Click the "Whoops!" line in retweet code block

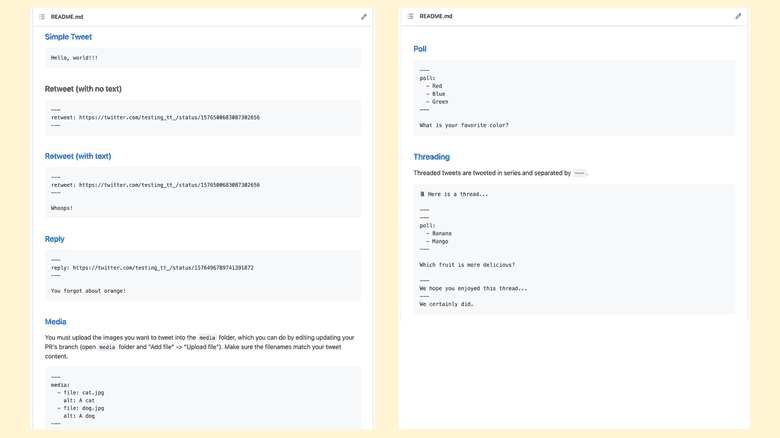click(x=62, y=208)
